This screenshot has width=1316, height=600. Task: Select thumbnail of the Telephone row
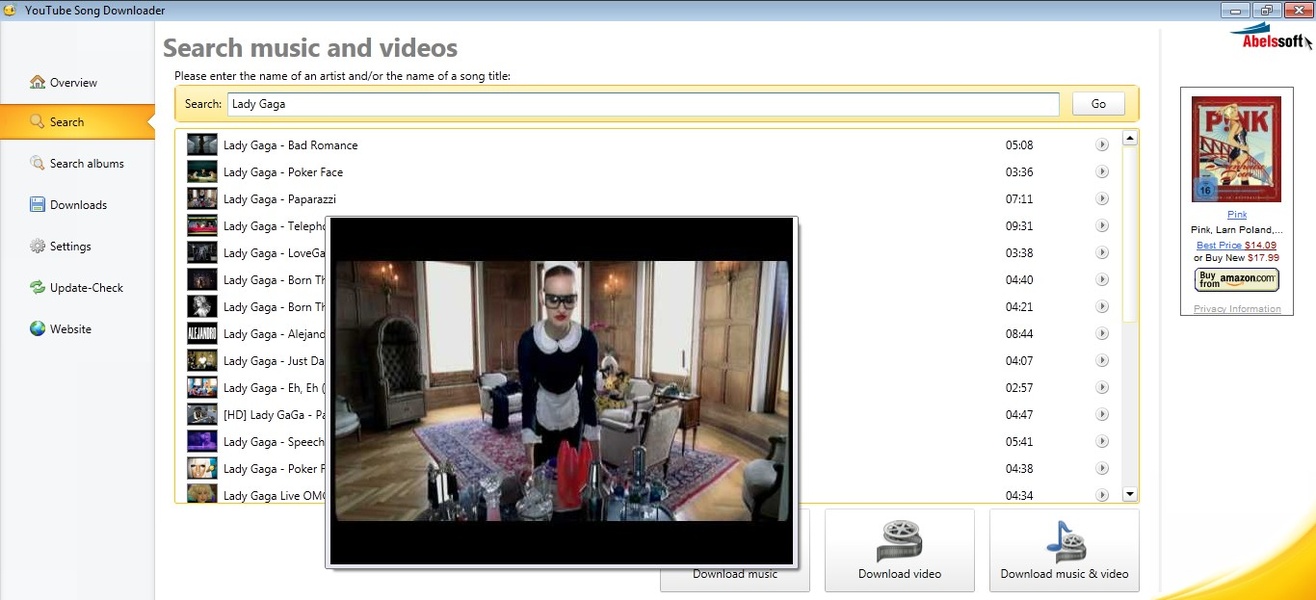[202, 226]
